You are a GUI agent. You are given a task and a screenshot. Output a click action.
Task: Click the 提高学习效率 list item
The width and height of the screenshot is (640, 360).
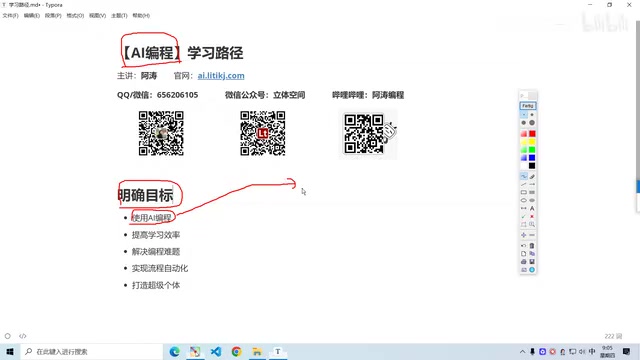click(x=156, y=235)
